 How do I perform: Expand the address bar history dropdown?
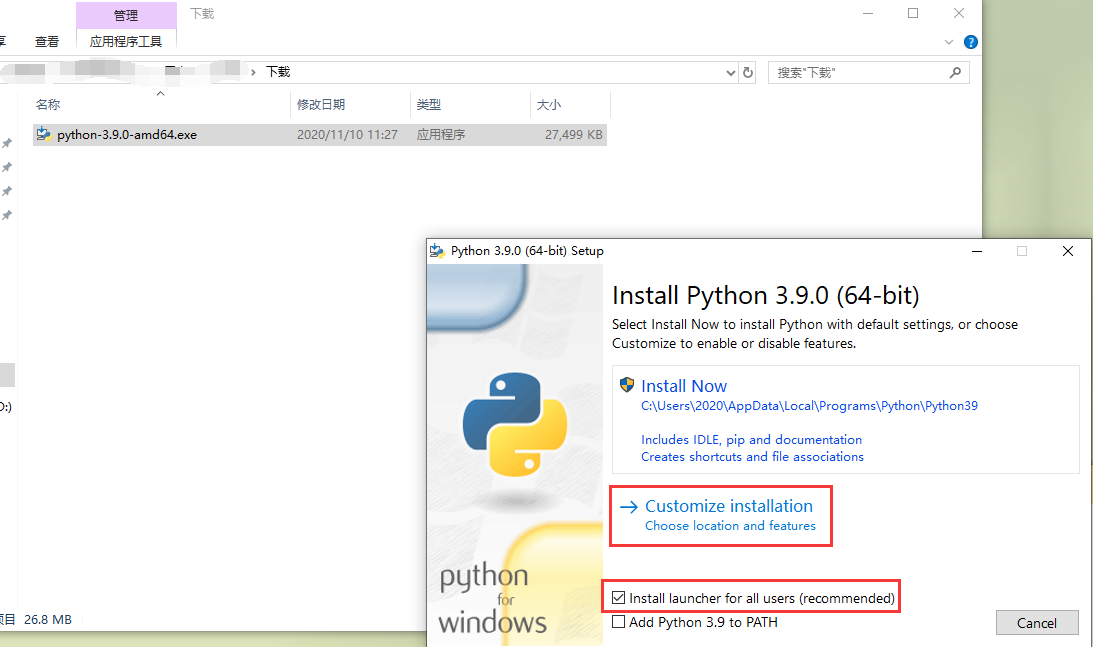[731, 73]
